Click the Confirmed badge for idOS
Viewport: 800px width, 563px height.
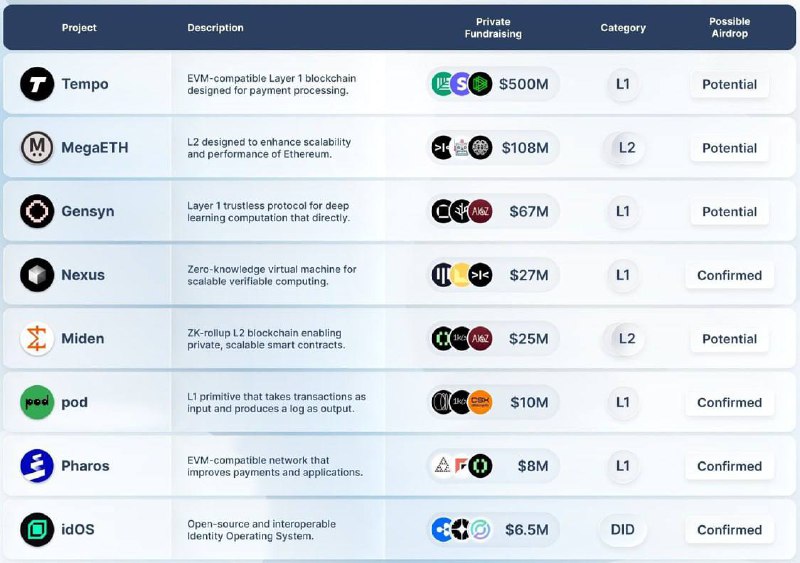729,530
